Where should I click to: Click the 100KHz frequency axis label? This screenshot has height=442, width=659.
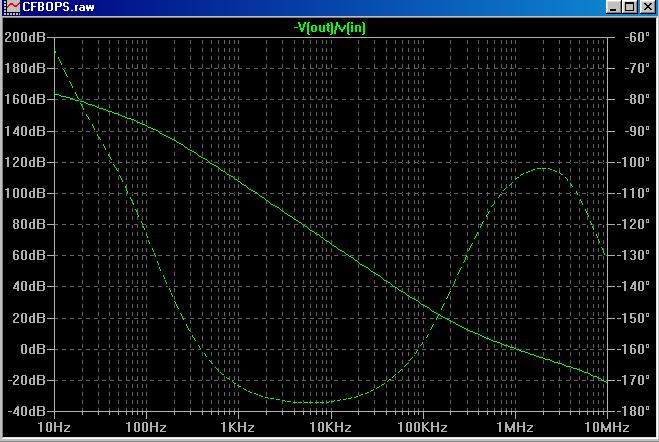(x=422, y=427)
